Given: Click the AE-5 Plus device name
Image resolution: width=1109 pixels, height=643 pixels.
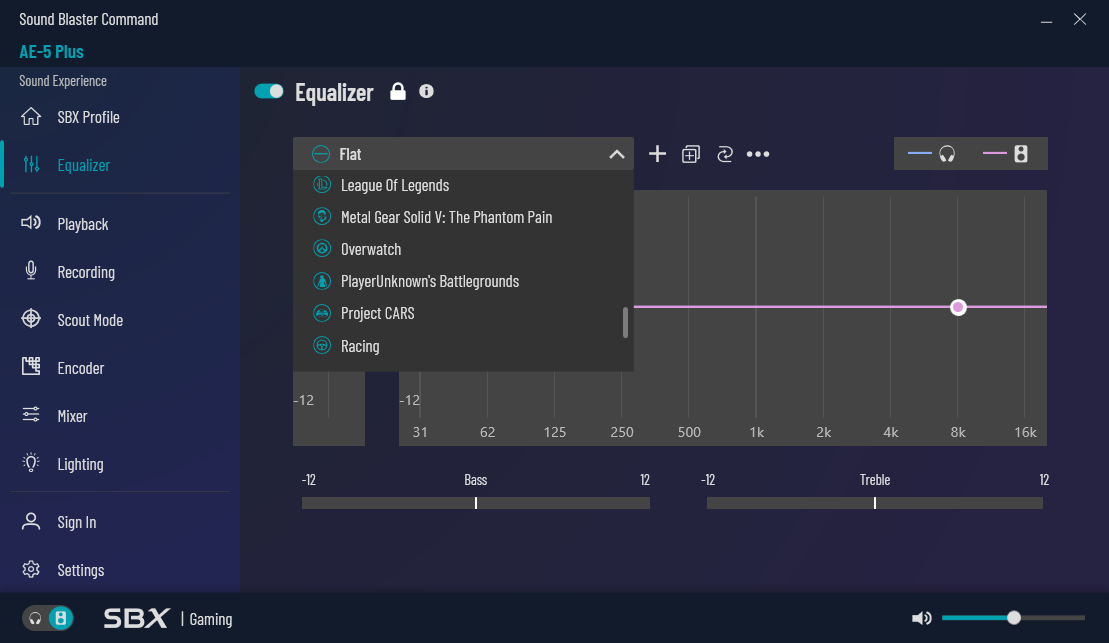Looking at the screenshot, I should (x=52, y=52).
